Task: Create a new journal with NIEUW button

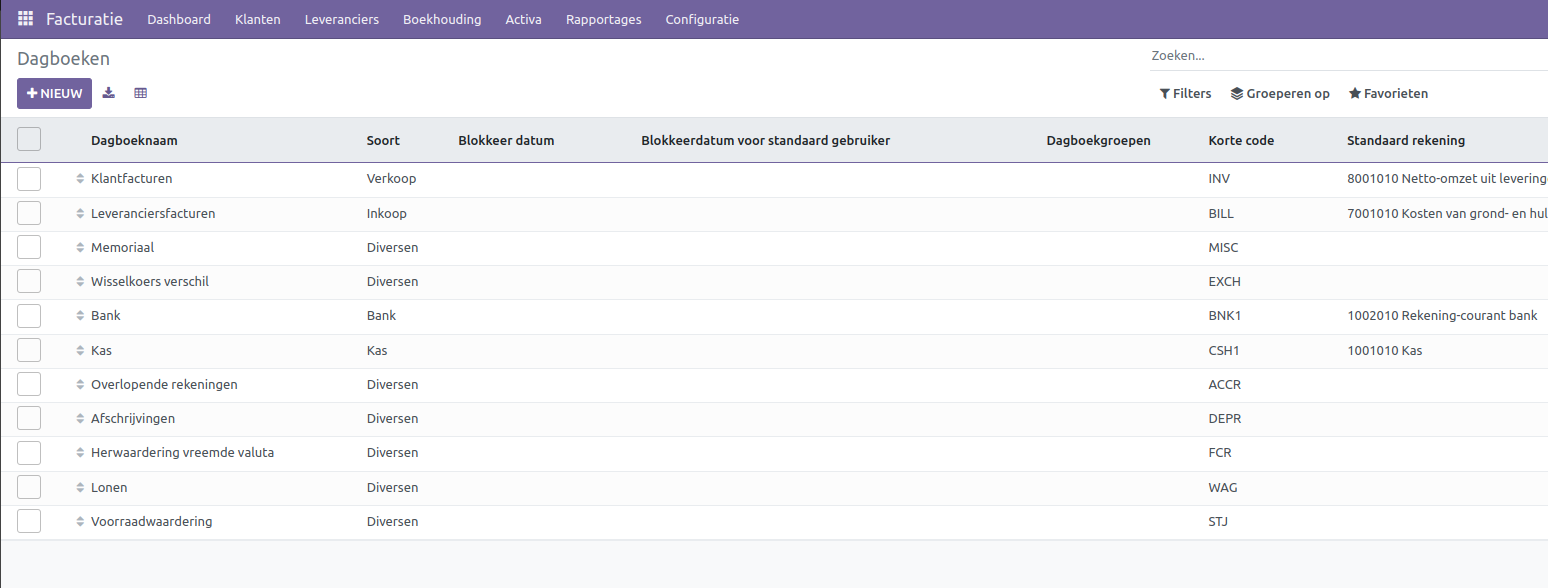Action: (x=54, y=93)
